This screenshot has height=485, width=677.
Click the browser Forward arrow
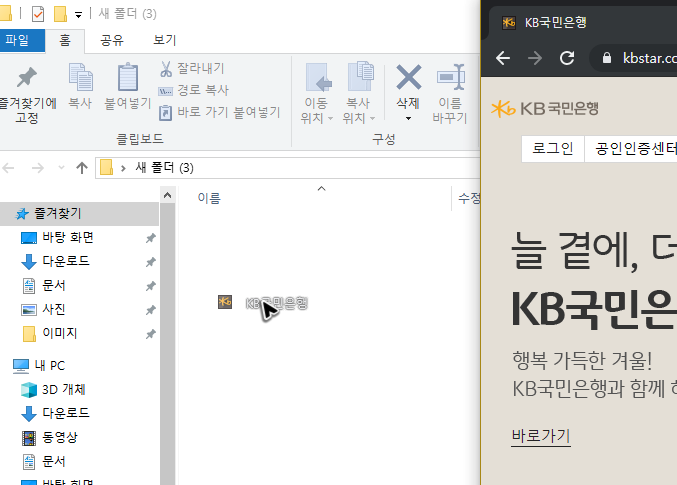click(535, 58)
